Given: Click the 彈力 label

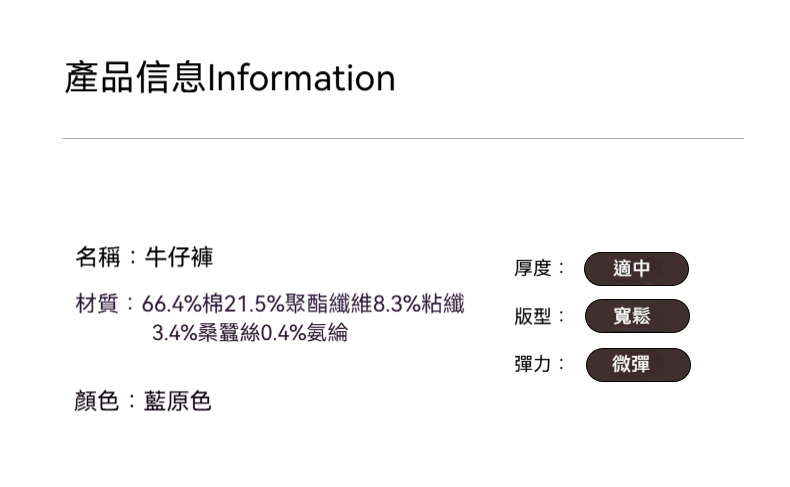Looking at the screenshot, I should [534, 364].
